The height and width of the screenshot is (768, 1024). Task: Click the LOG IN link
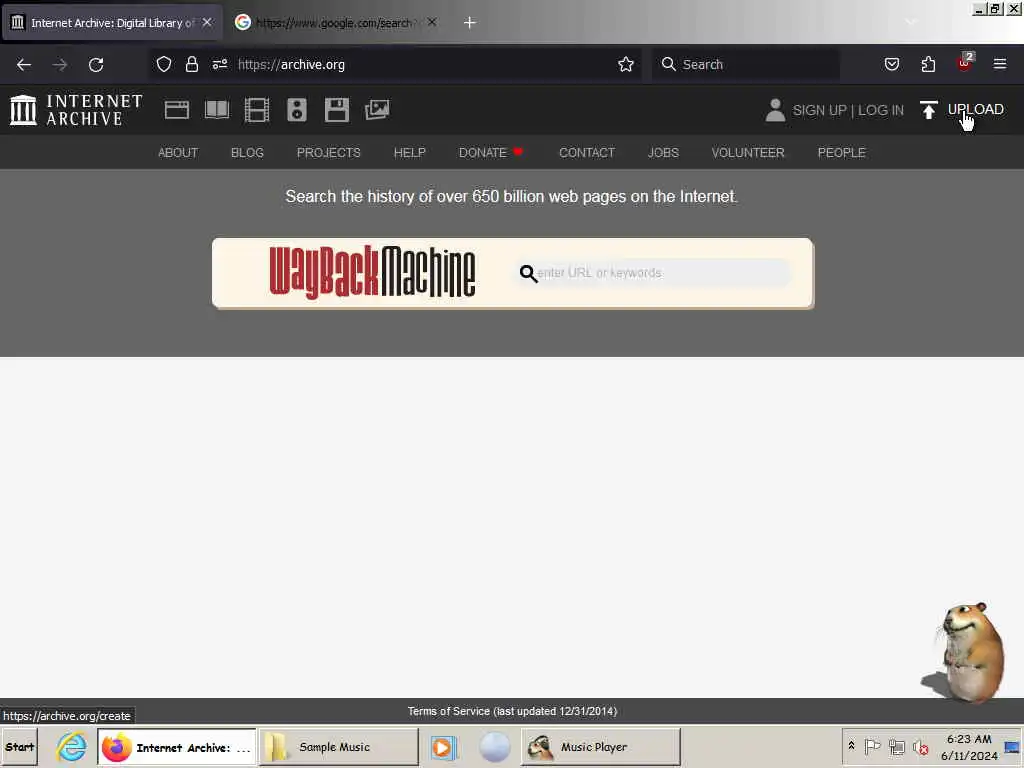coord(880,110)
